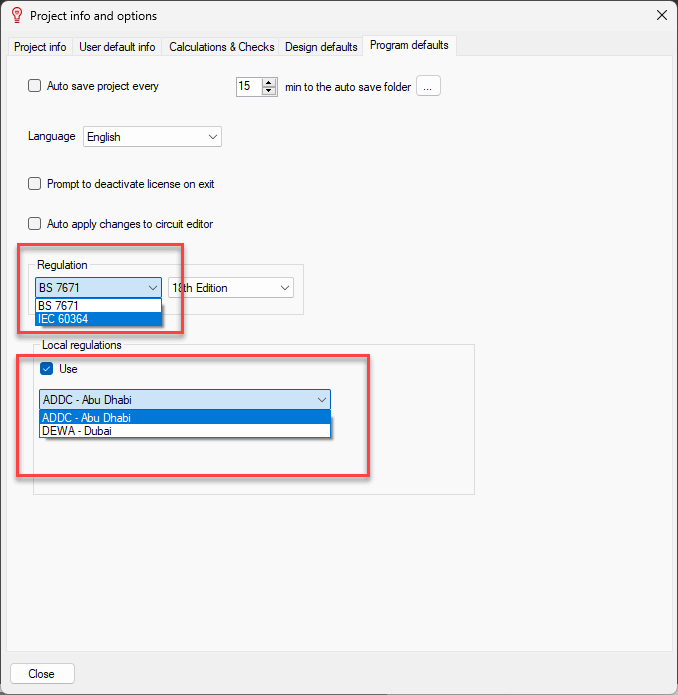Screen dimensions: 678x695
Task: Decrease auto save minutes with down arrow
Action: click(x=268, y=91)
